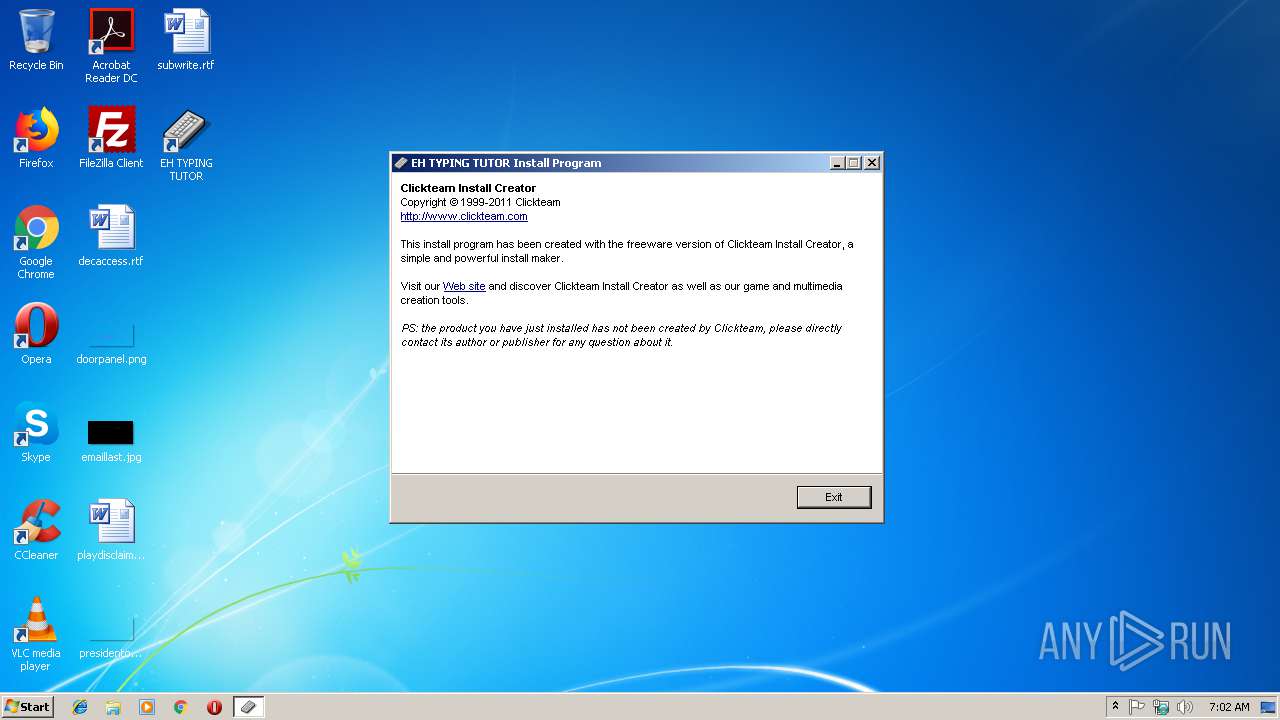Click the installer title bar icon
Image resolution: width=1280 pixels, height=720 pixels.
pyautogui.click(x=401, y=163)
